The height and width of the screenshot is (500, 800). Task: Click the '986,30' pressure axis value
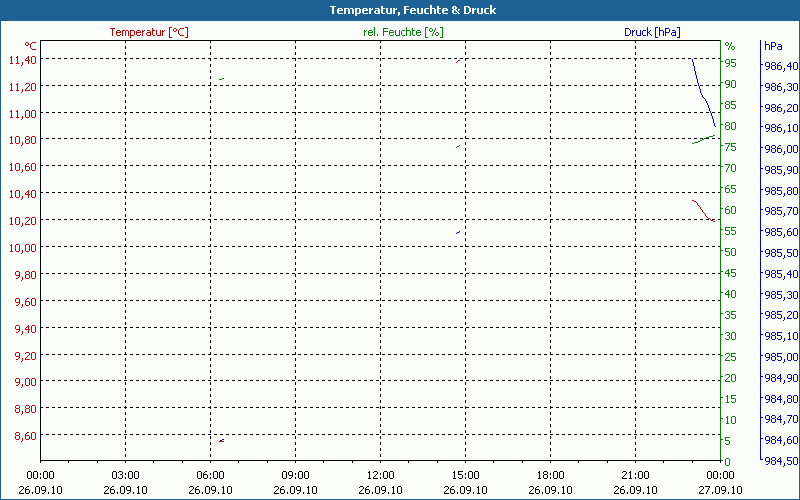(x=781, y=87)
